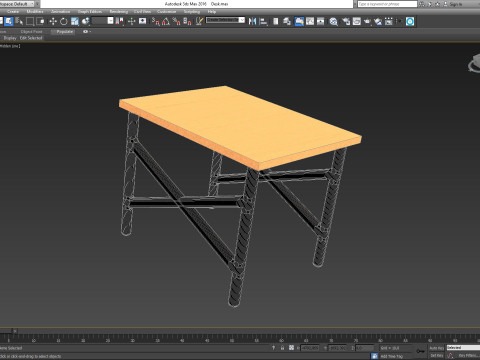Click the Autodesk A360 round icon
480x360 pixels.
(x=410, y=21)
